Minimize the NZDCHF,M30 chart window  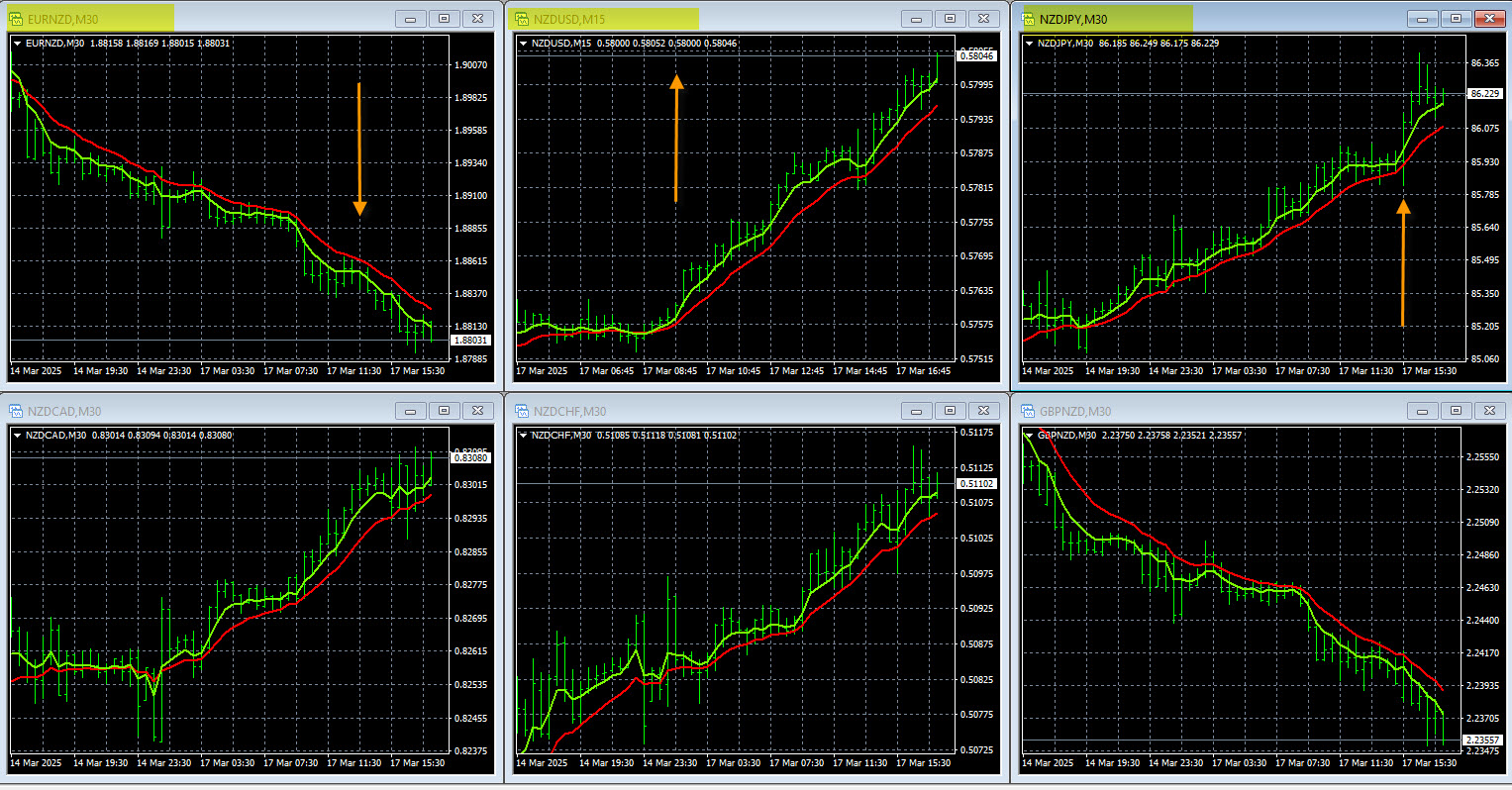coord(916,411)
